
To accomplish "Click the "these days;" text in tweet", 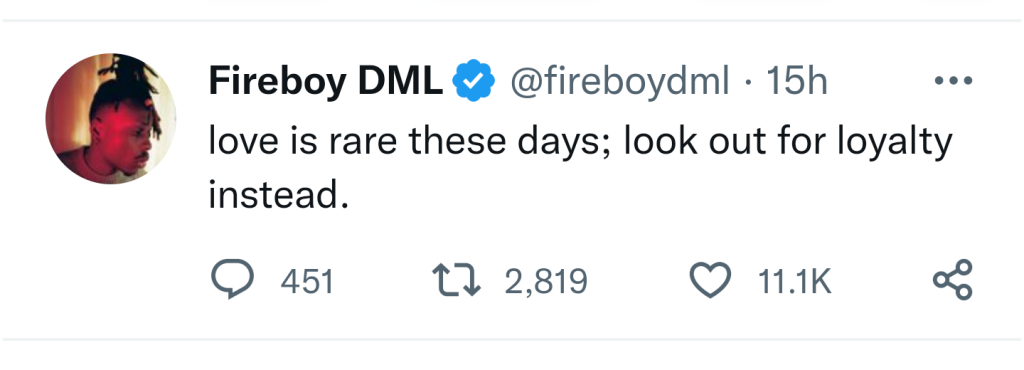I will pos(510,142).
